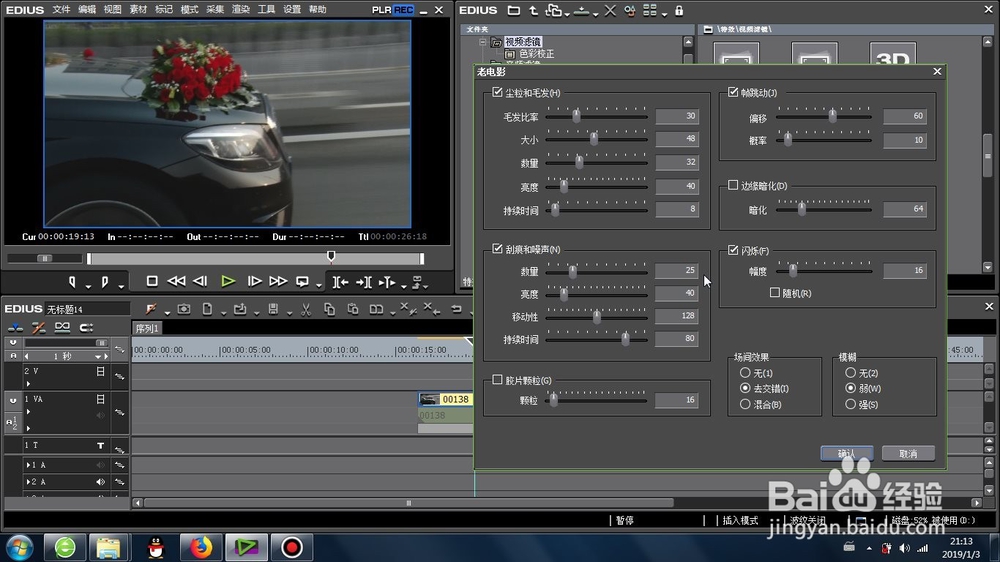
Task: Step to the previous frame
Action: [200, 281]
